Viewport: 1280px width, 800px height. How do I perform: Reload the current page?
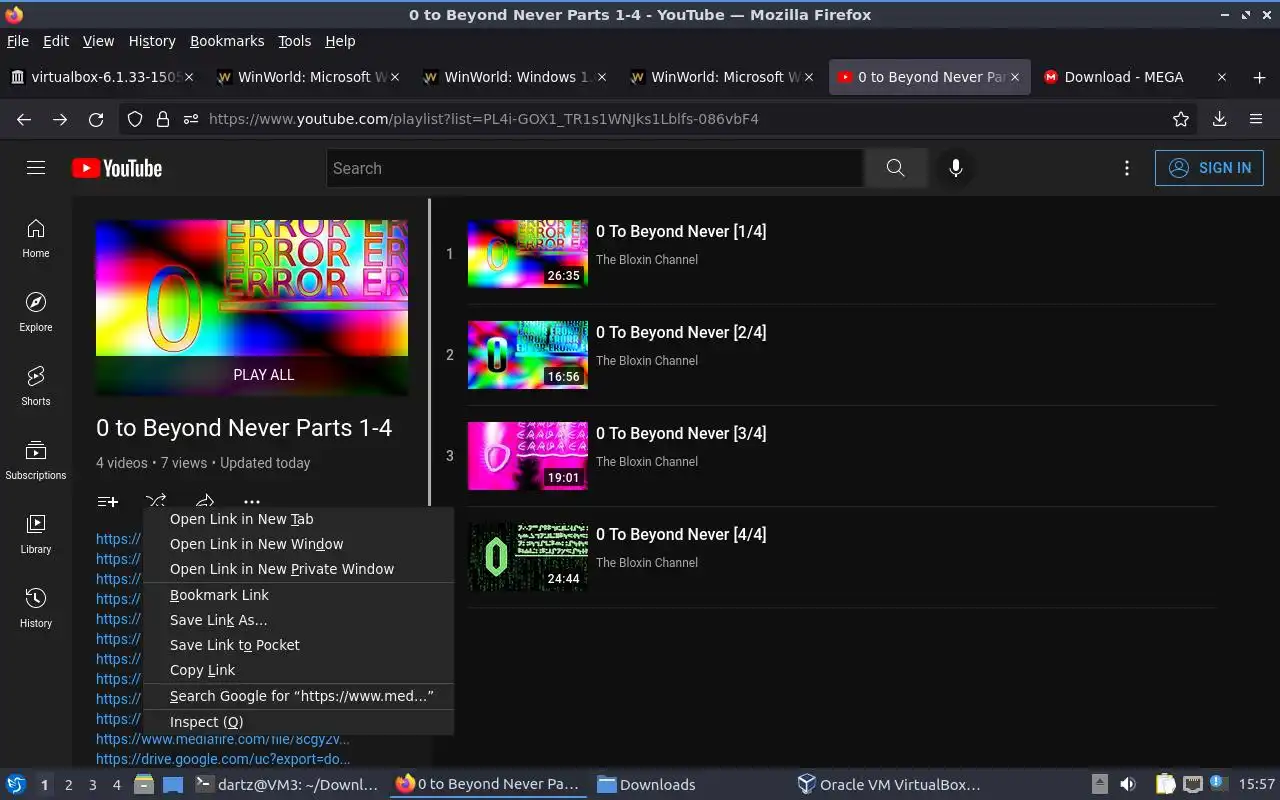(96, 119)
